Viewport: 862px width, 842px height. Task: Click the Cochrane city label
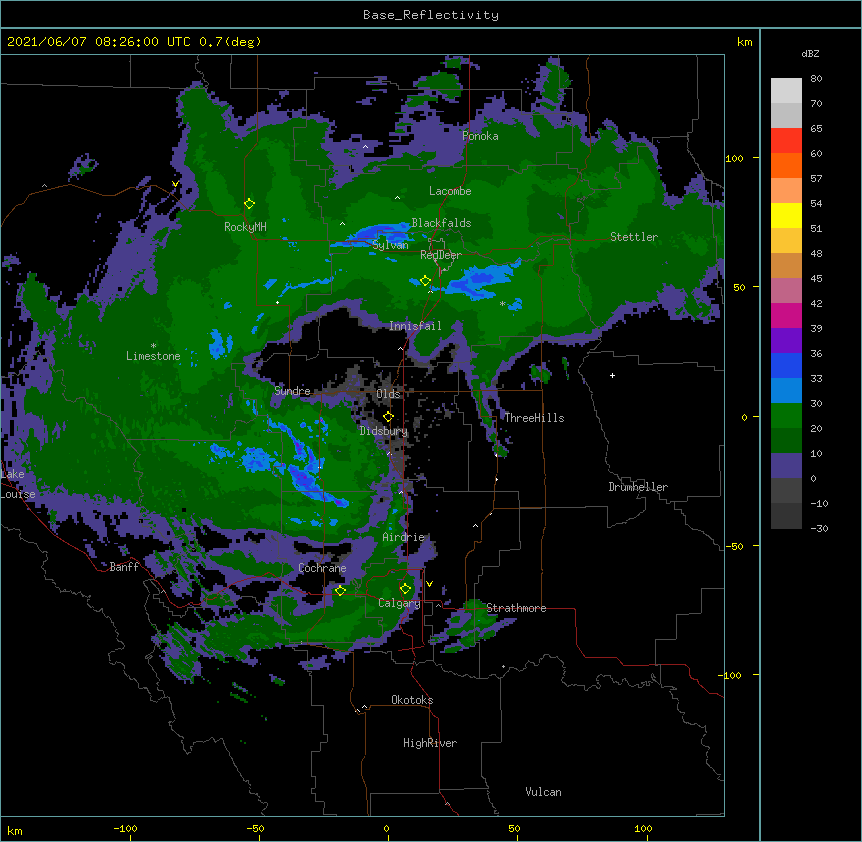pyautogui.click(x=322, y=568)
